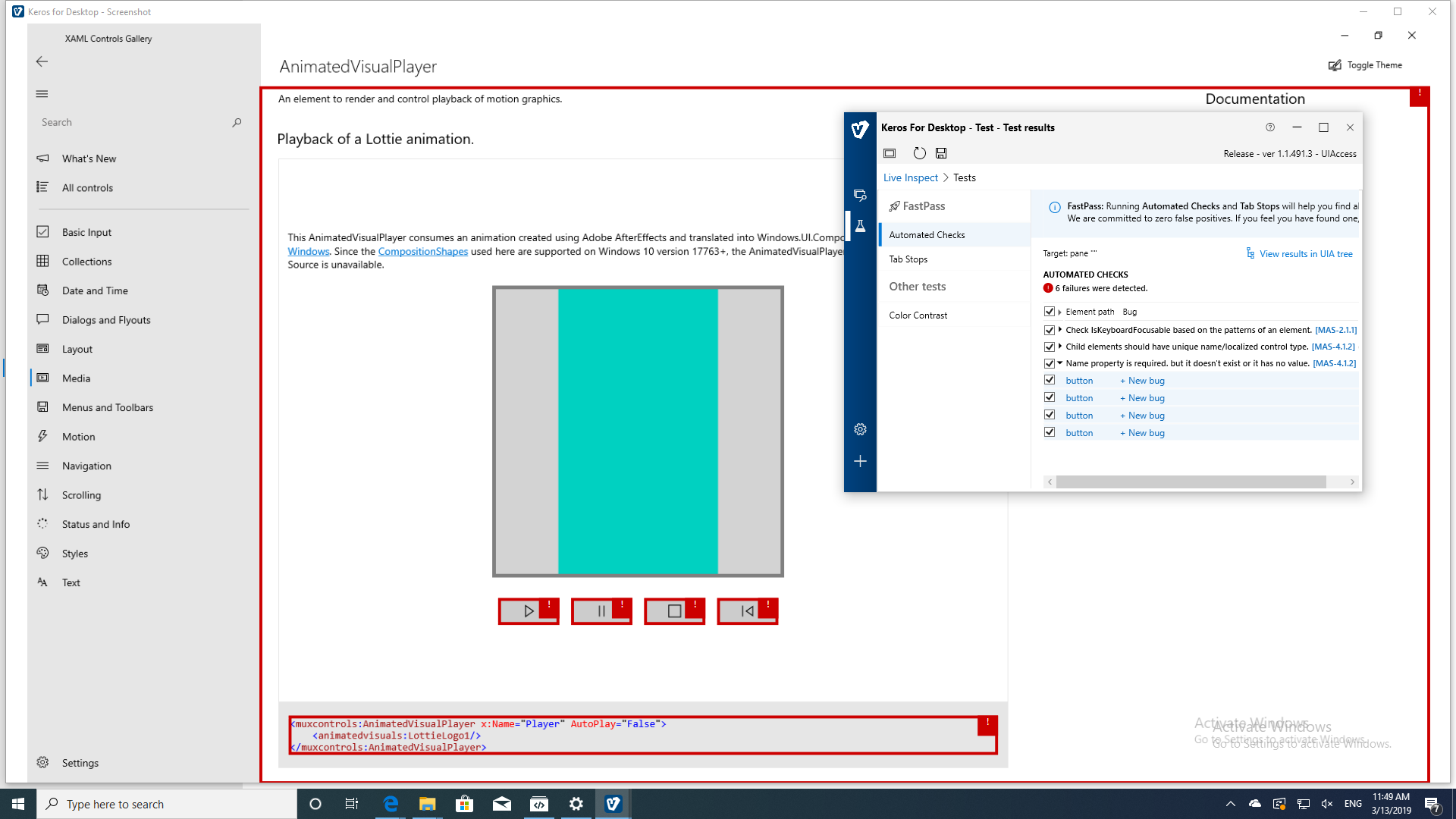Click the plus icon in the Keros sidebar
The height and width of the screenshot is (819, 1456).
tap(860, 460)
